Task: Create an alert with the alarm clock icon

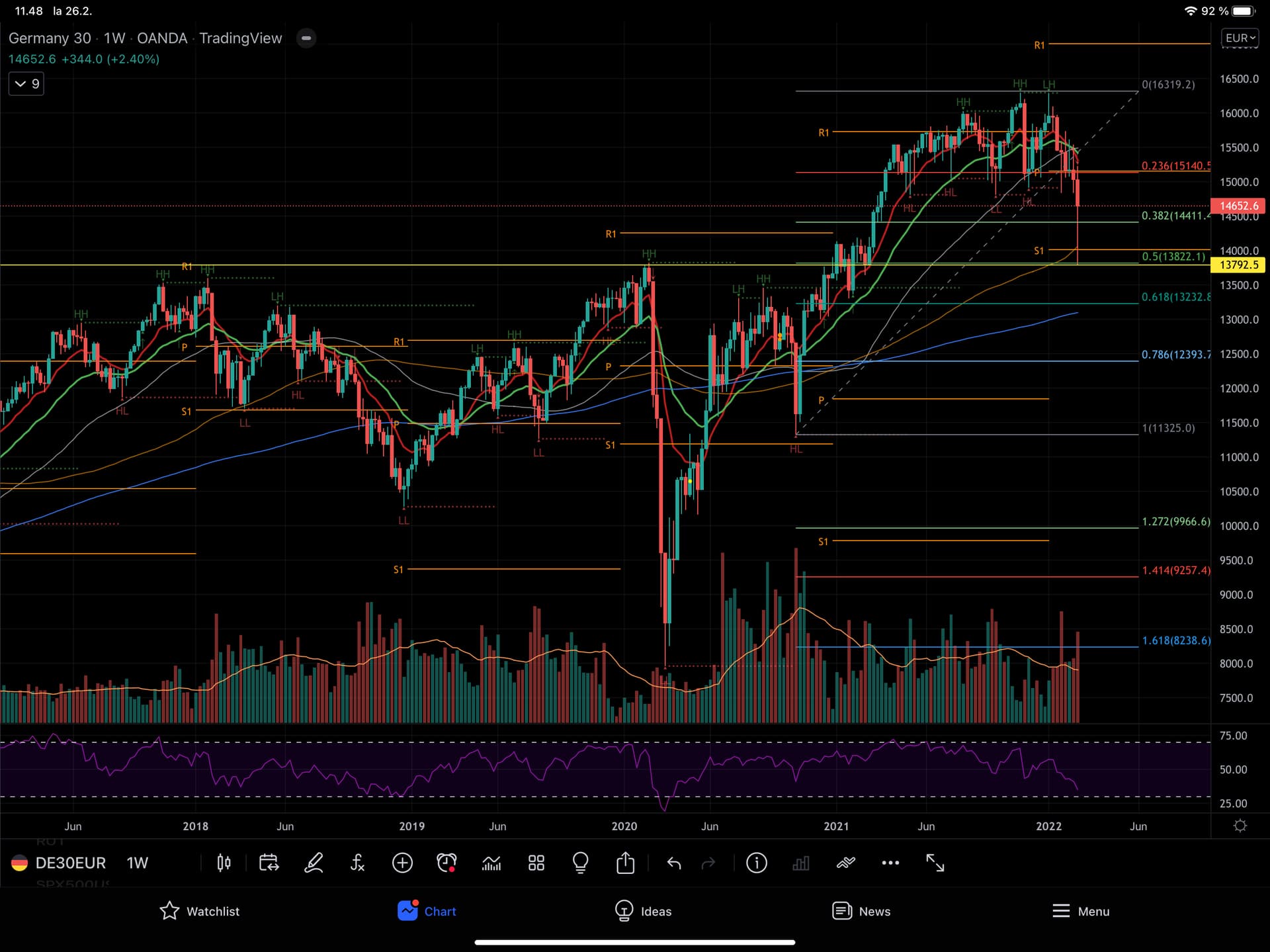Action: coord(447,863)
